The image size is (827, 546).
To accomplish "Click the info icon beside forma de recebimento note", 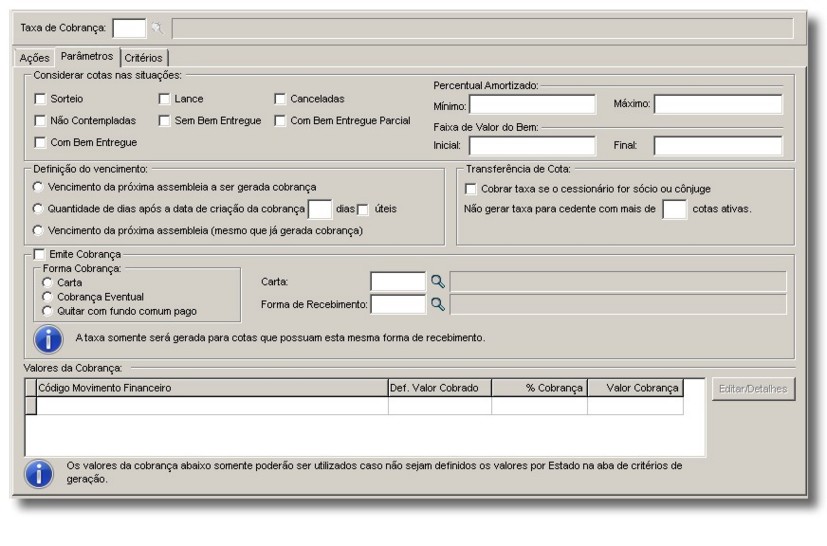I will [49, 339].
